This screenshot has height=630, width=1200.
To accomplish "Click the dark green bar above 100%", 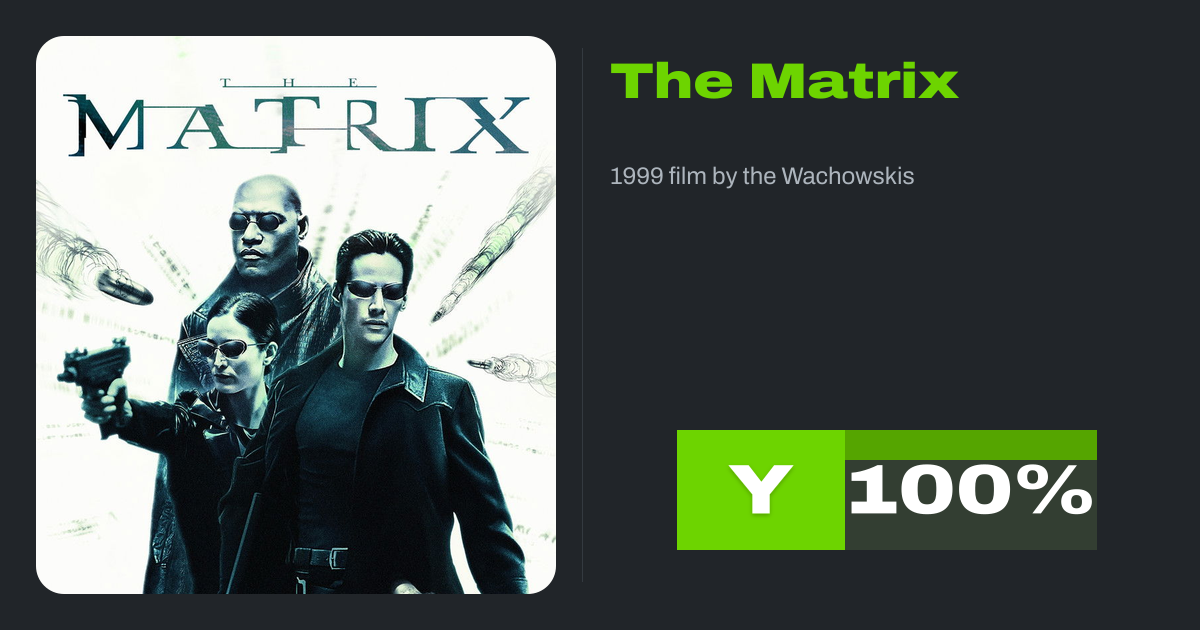I will pyautogui.click(x=971, y=445).
